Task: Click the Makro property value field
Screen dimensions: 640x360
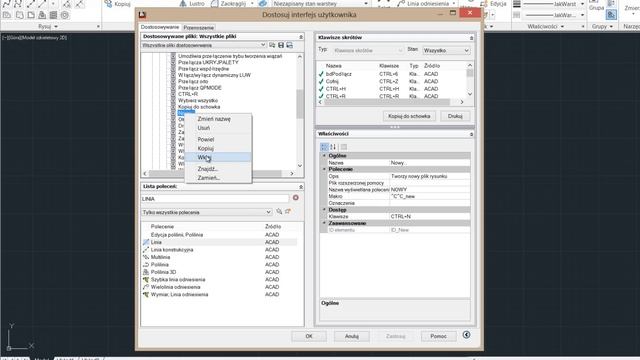Action: tap(430, 196)
